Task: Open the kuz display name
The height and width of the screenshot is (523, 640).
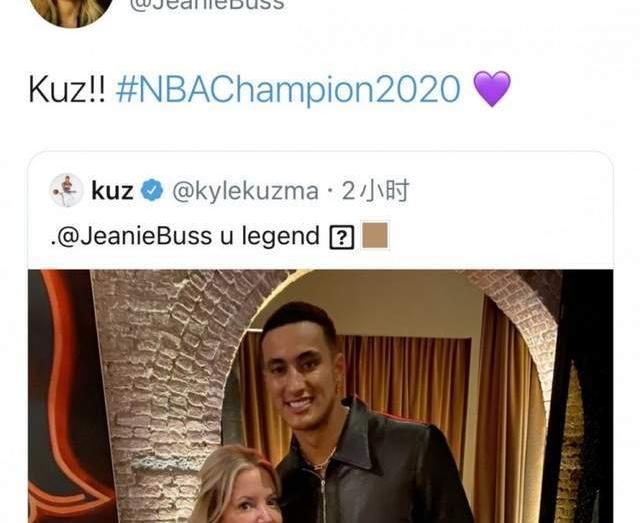Action: (x=112, y=191)
